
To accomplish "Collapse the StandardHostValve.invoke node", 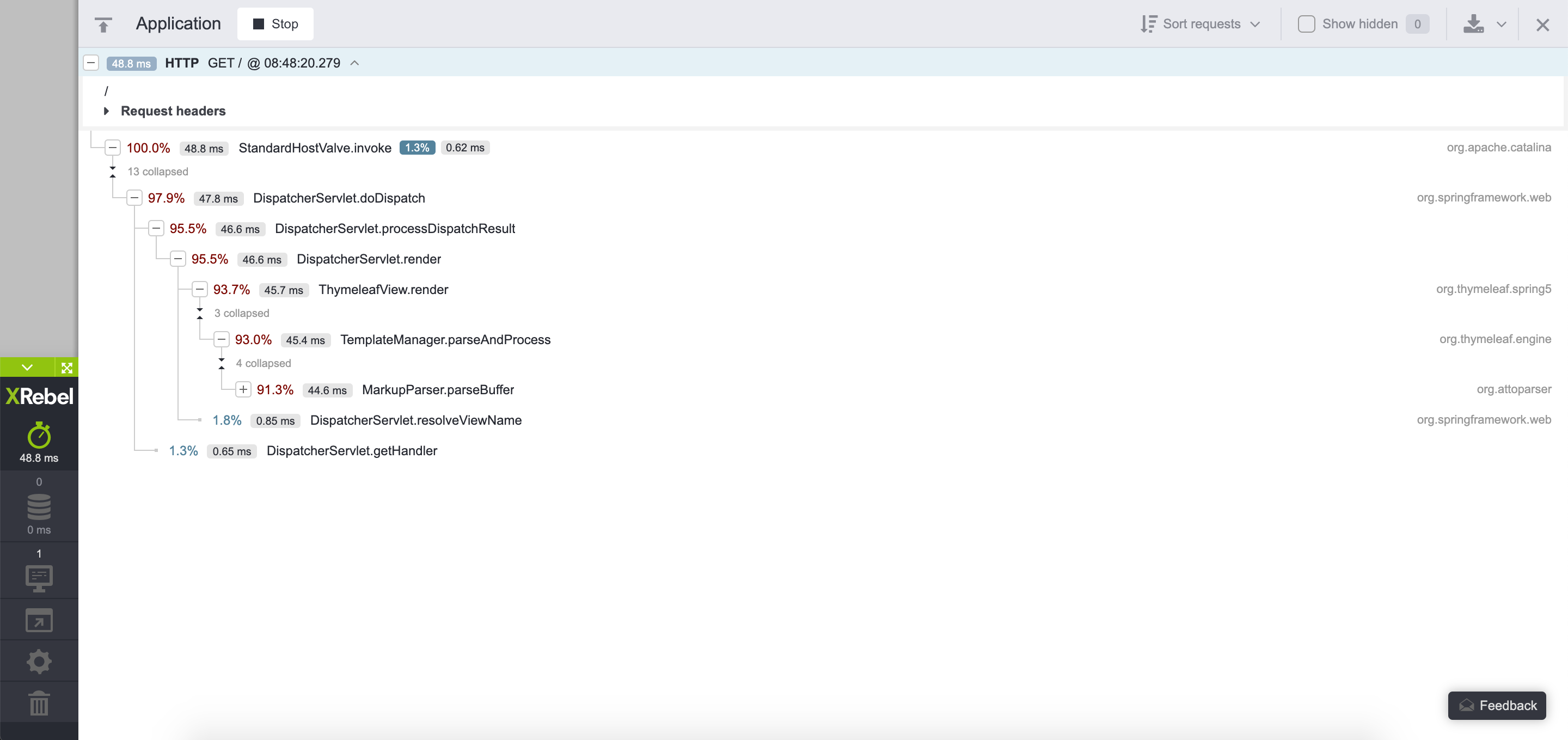I will pyautogui.click(x=113, y=147).
